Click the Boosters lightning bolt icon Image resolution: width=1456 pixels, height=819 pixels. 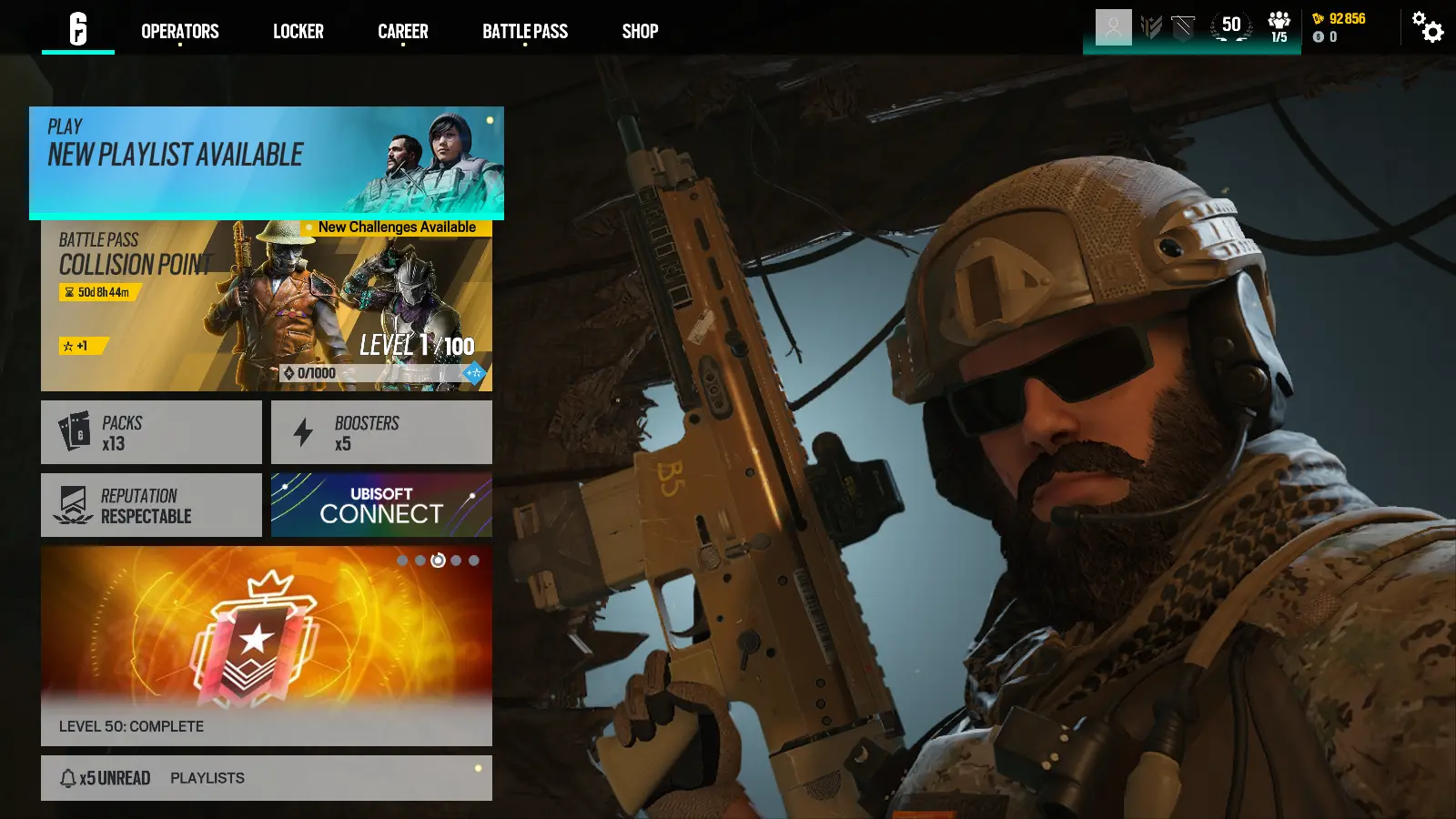304,432
